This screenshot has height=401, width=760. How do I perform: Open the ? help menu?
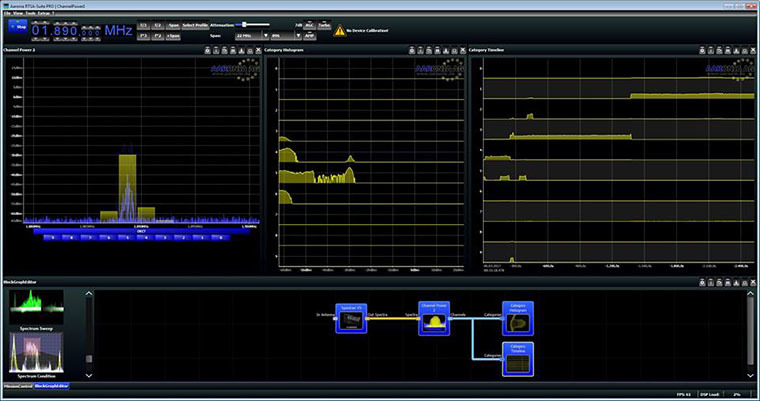tap(53, 14)
